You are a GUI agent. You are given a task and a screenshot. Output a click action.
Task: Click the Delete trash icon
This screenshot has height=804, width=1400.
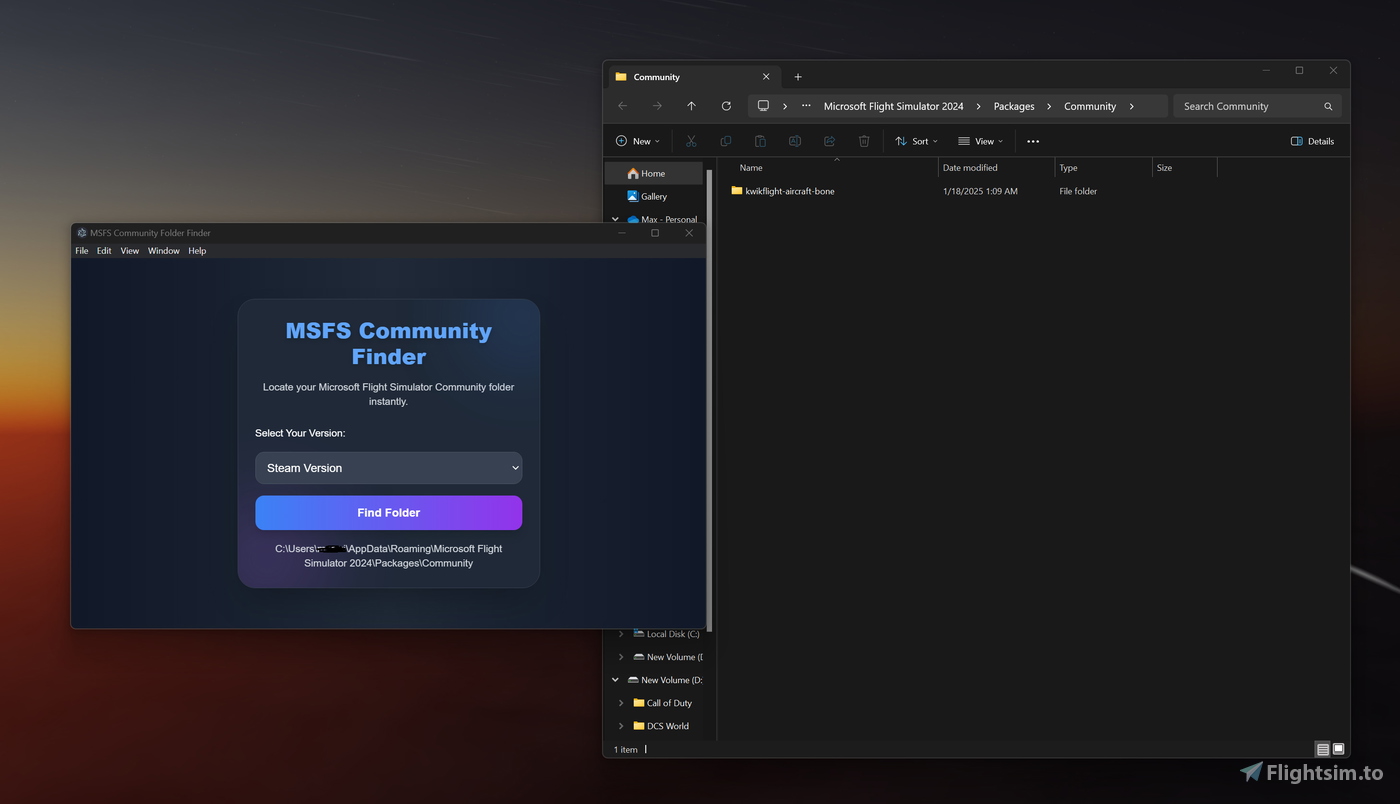coord(863,140)
